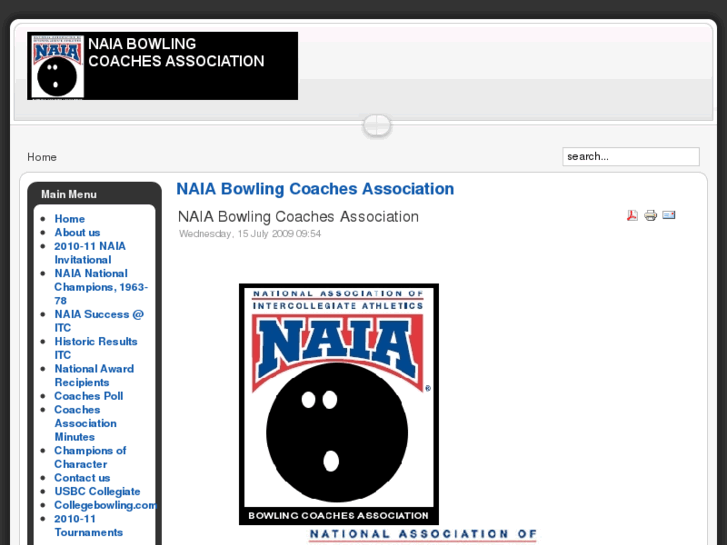This screenshot has width=727, height=545.
Task: Click the email envelope icon
Action: coord(669,215)
